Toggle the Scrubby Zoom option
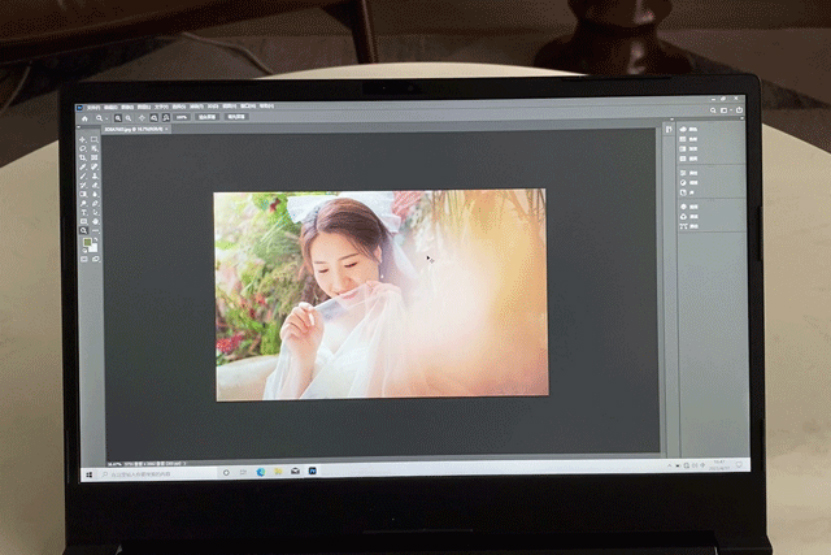 pos(166,117)
